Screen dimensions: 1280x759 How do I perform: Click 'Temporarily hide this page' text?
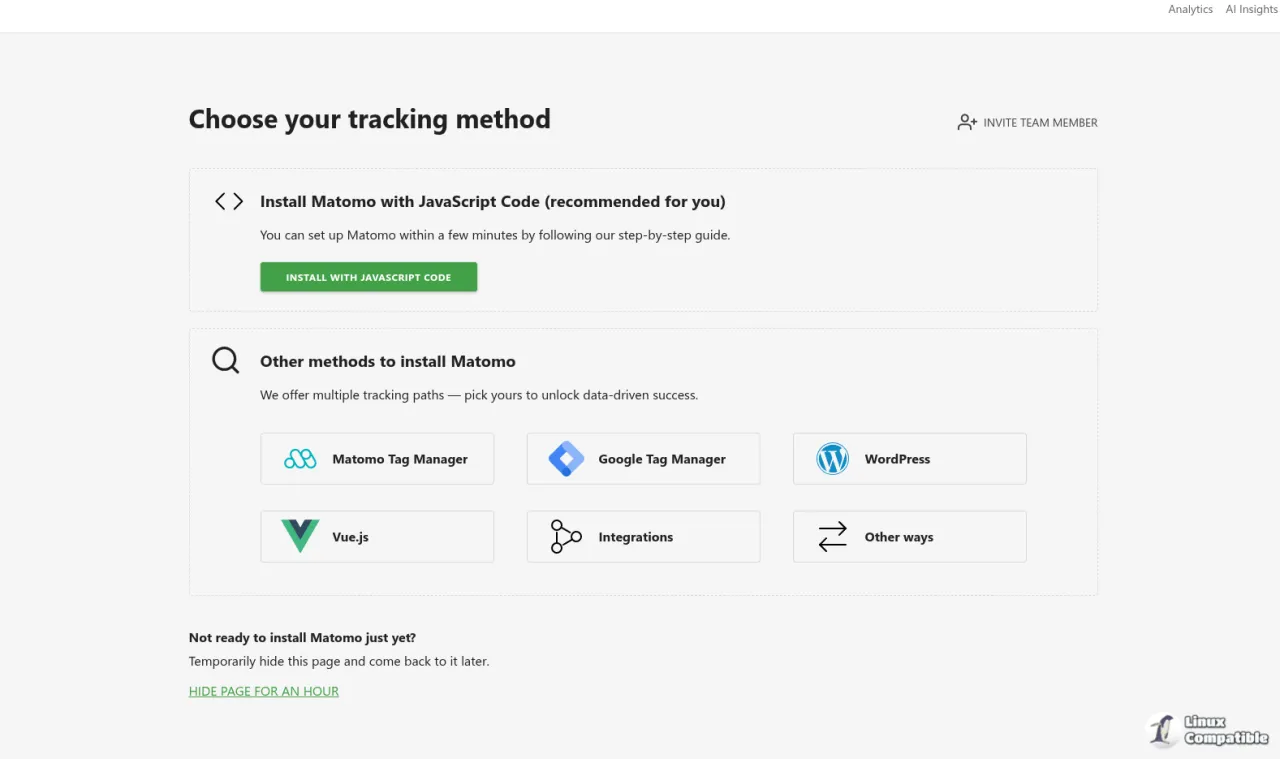click(339, 661)
